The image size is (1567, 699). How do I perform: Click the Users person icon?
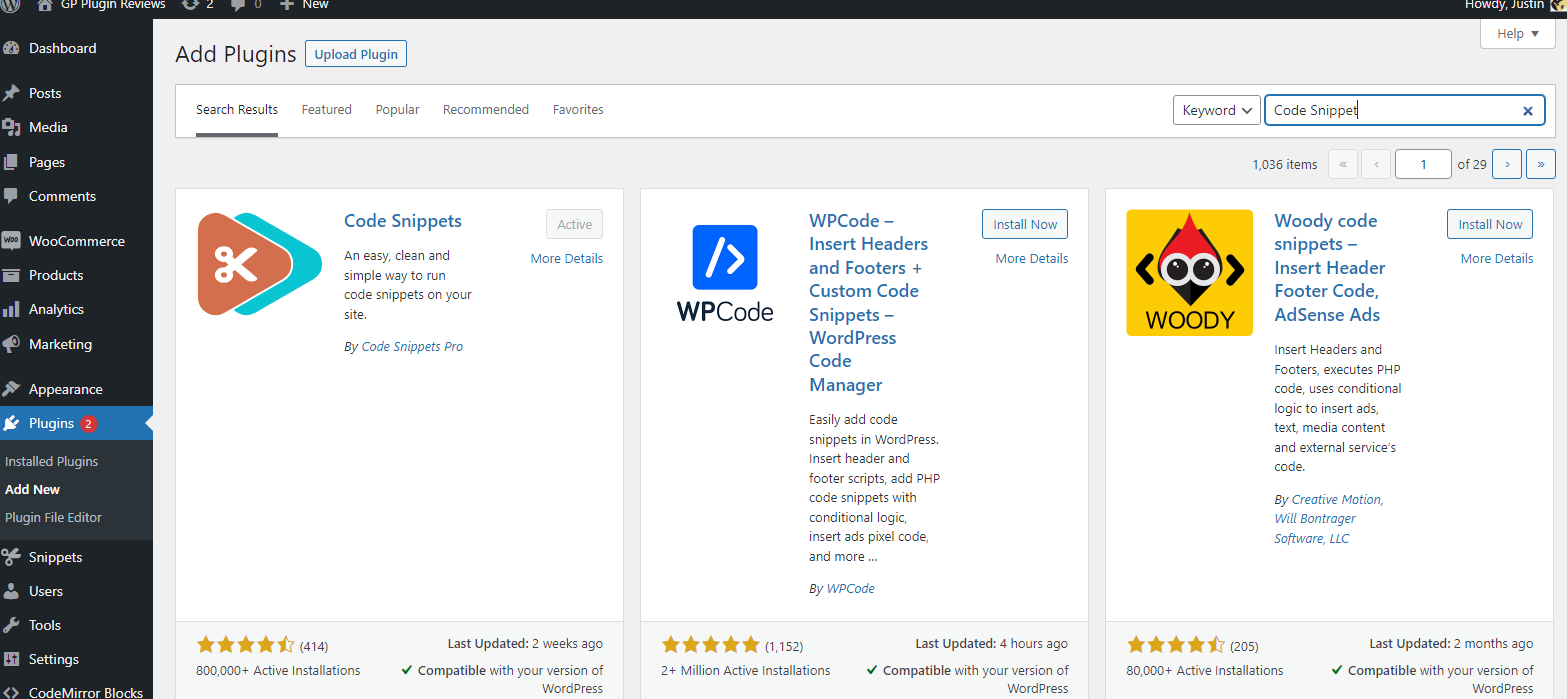point(12,591)
